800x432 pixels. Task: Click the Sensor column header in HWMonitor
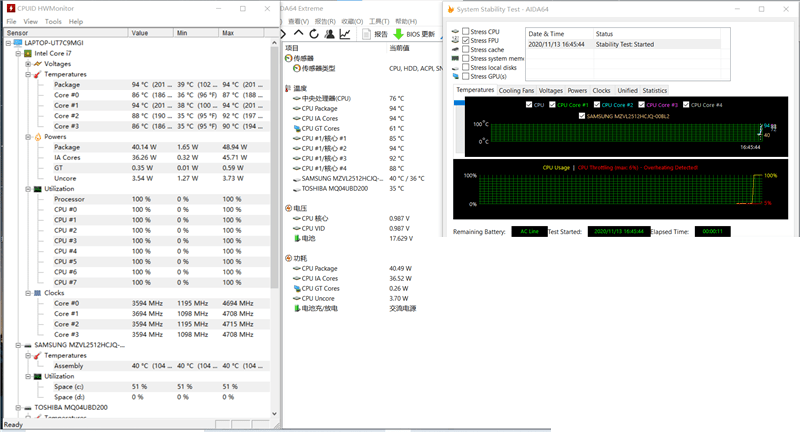point(66,33)
